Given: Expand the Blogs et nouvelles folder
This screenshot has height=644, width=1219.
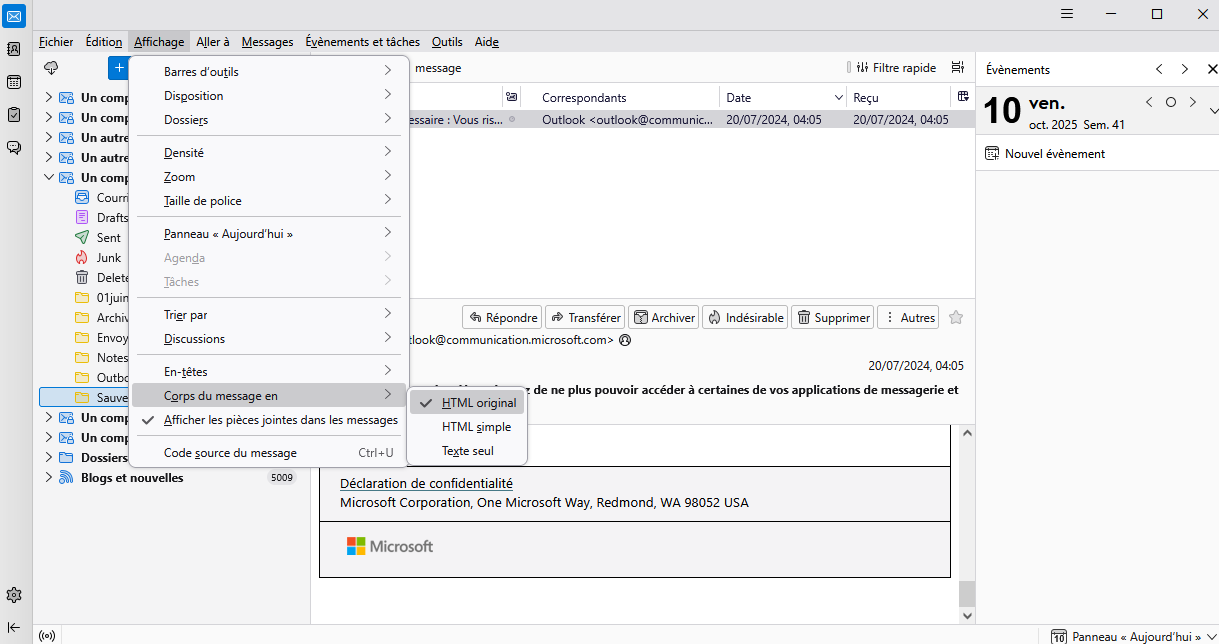Looking at the screenshot, I should pos(48,478).
